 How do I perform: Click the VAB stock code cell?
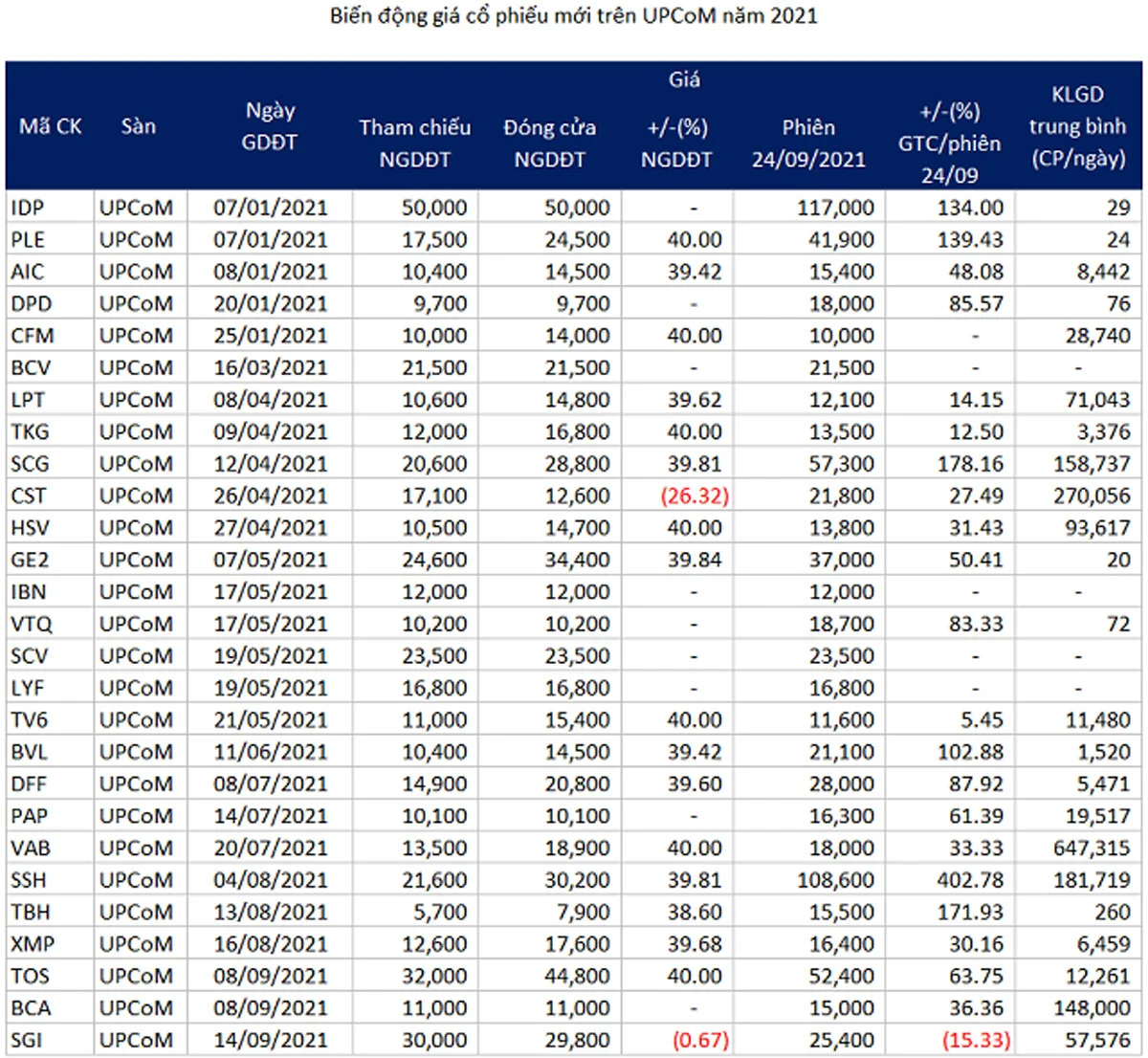[x=31, y=848]
